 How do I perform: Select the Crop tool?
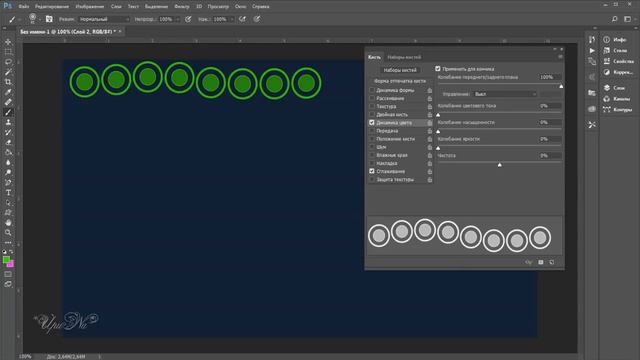point(8,82)
